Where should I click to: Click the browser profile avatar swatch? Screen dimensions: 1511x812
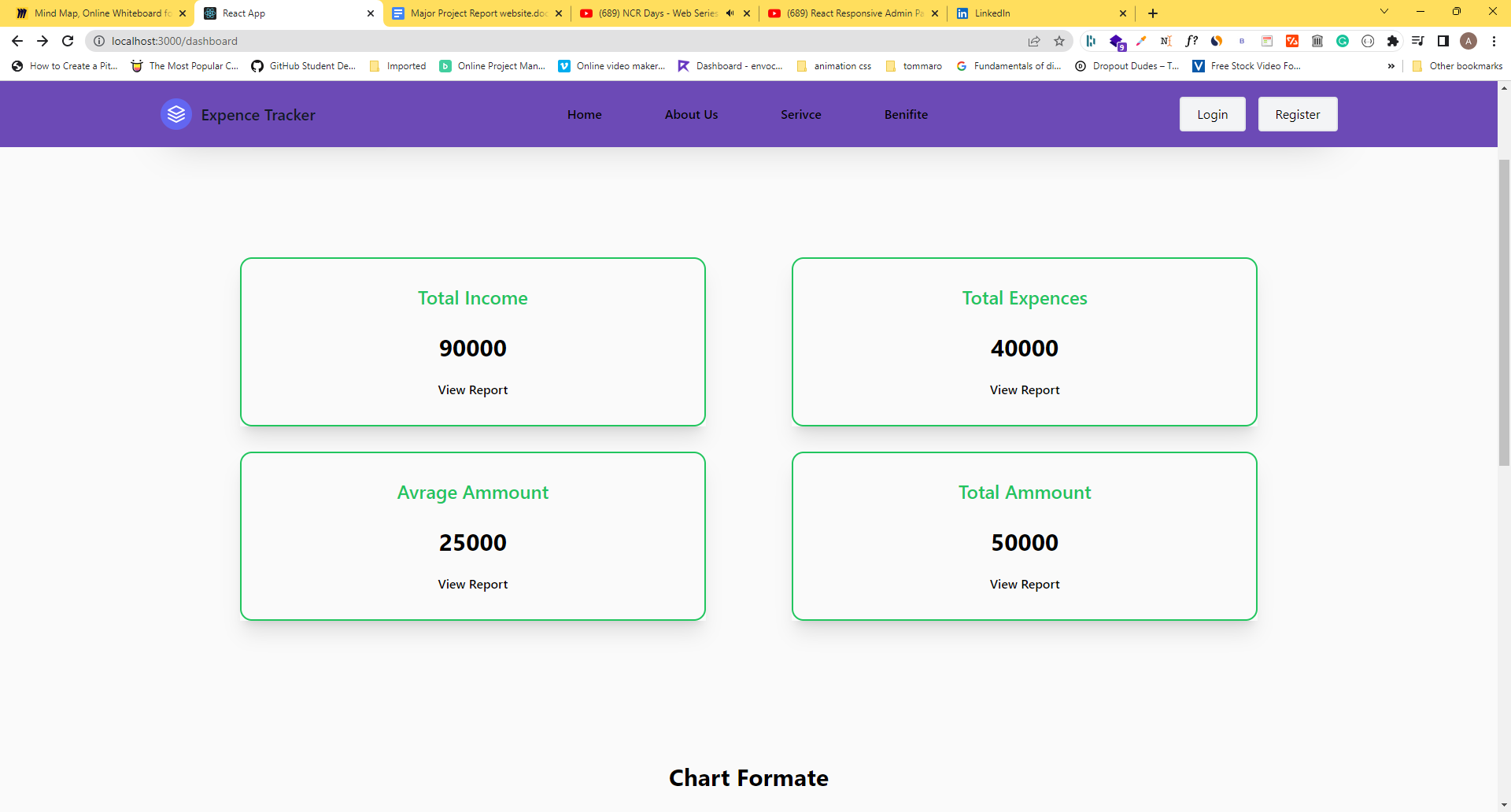(1469, 41)
